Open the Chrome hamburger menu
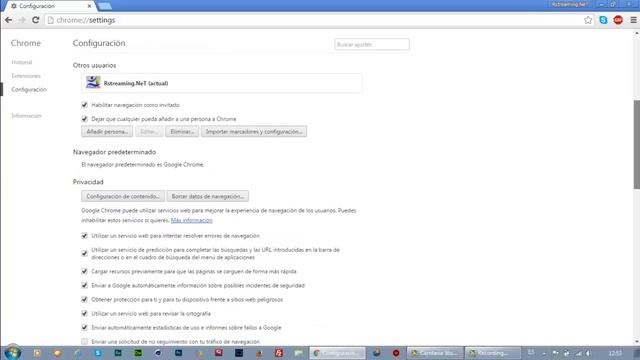This screenshot has height=360, width=640. pos(633,20)
